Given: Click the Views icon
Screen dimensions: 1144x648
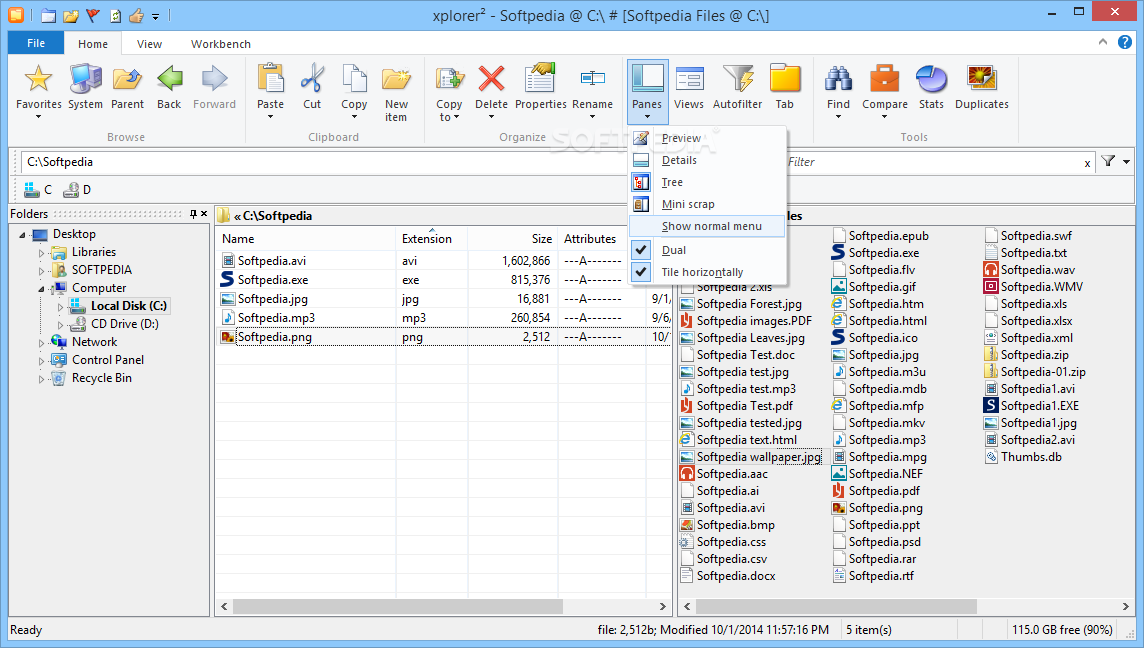Looking at the screenshot, I should [689, 79].
